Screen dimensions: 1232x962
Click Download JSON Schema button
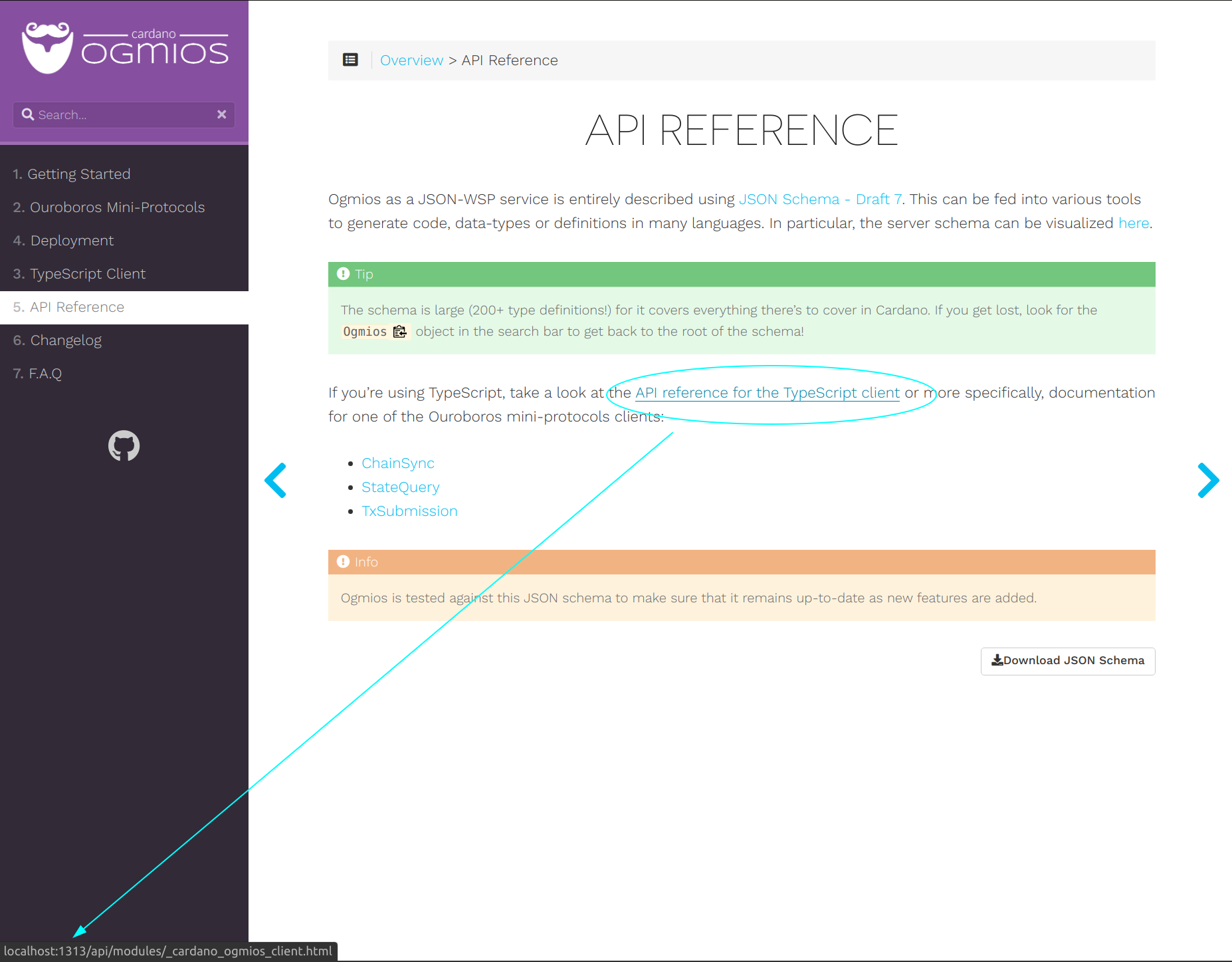point(1068,661)
